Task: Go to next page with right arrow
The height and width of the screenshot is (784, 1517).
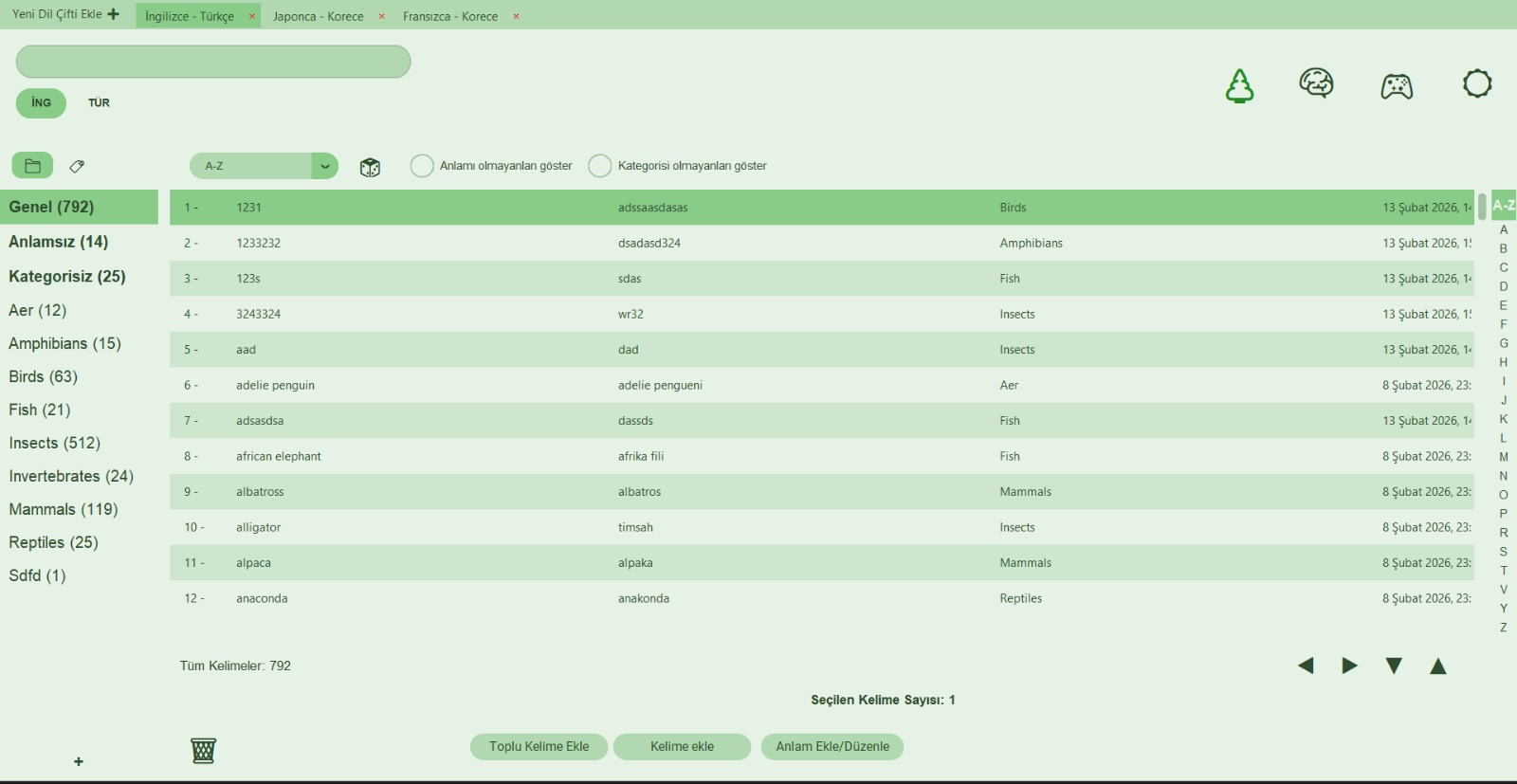Action: (1349, 665)
